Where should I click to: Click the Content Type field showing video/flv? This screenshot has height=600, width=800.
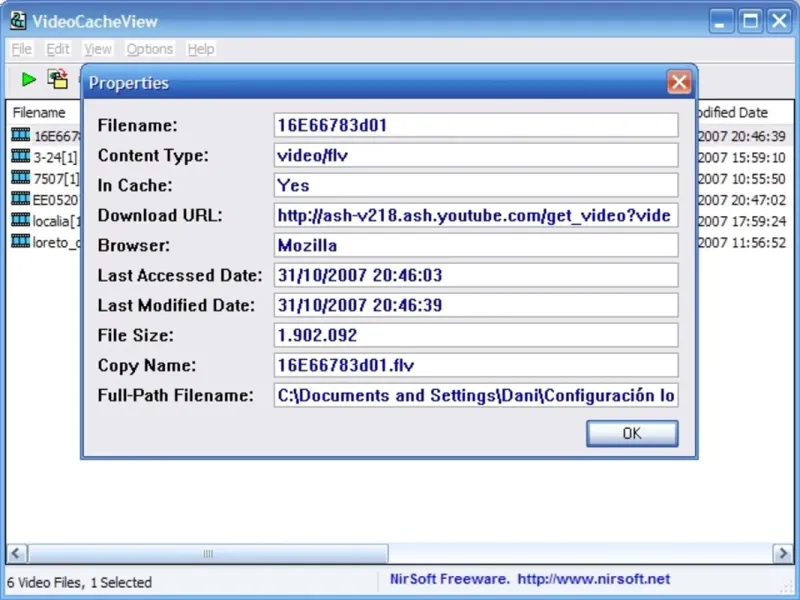[476, 155]
